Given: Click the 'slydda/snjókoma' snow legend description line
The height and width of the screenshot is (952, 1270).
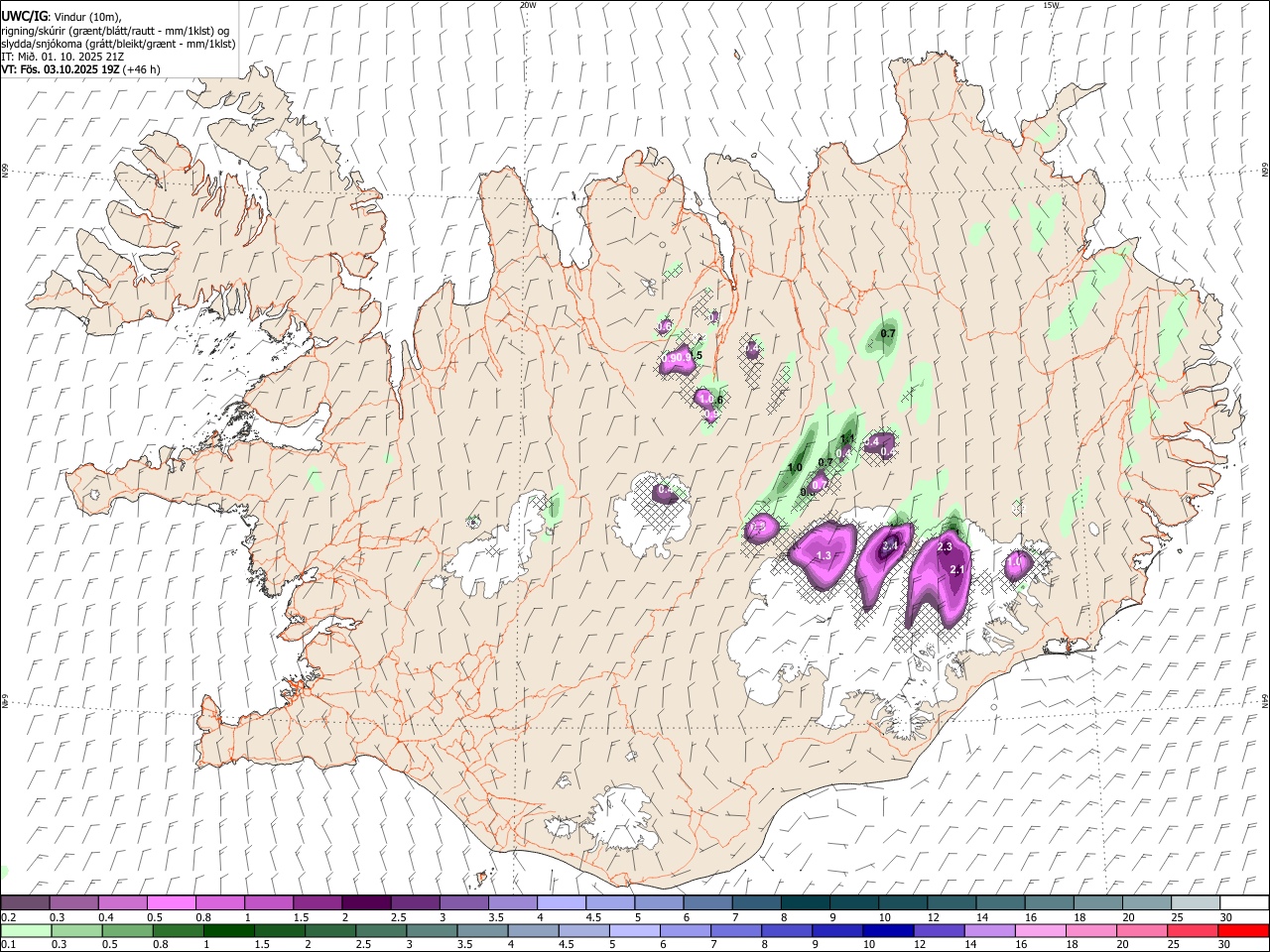Looking at the screenshot, I should [118, 44].
